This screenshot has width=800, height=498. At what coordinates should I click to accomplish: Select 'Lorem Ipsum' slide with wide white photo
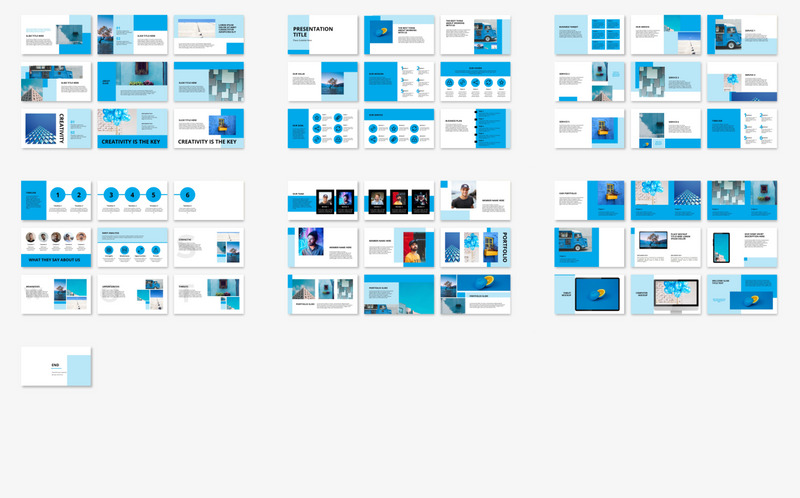(209, 35)
